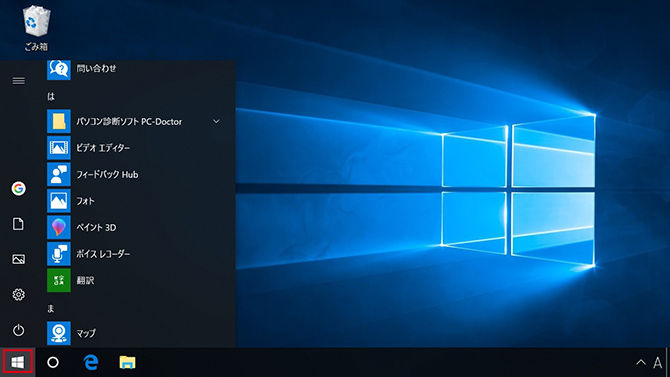670x377 pixels.
Task: Launch the フィードバック Hub icon
Action: 59,174
